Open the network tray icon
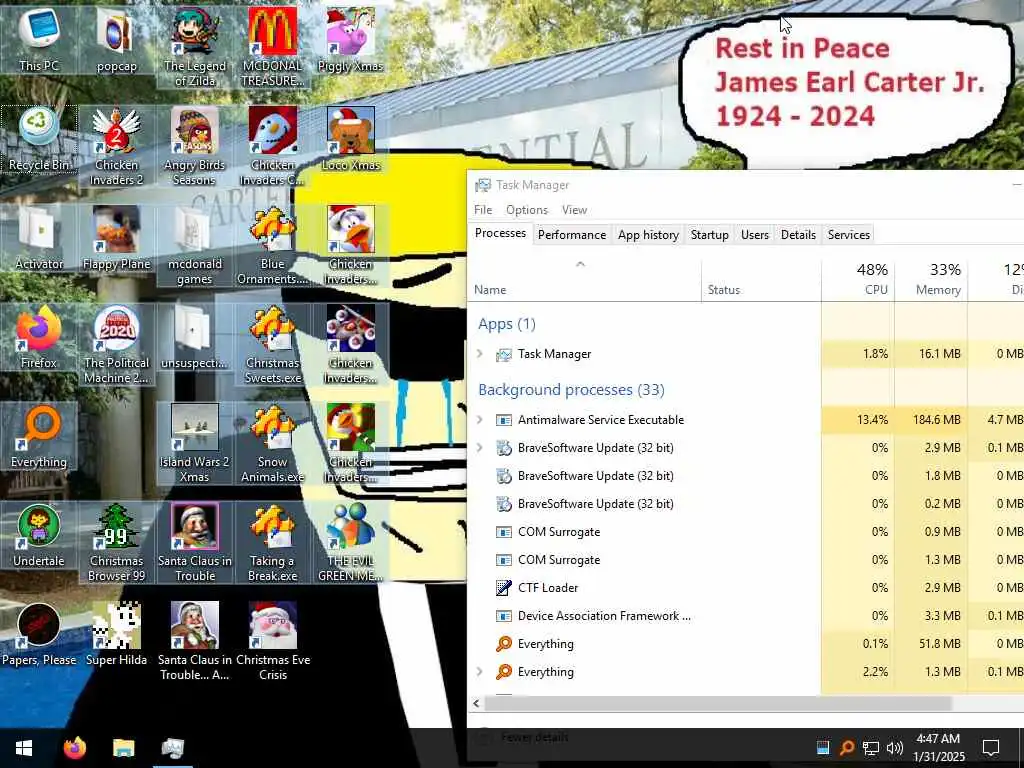 tap(871, 748)
